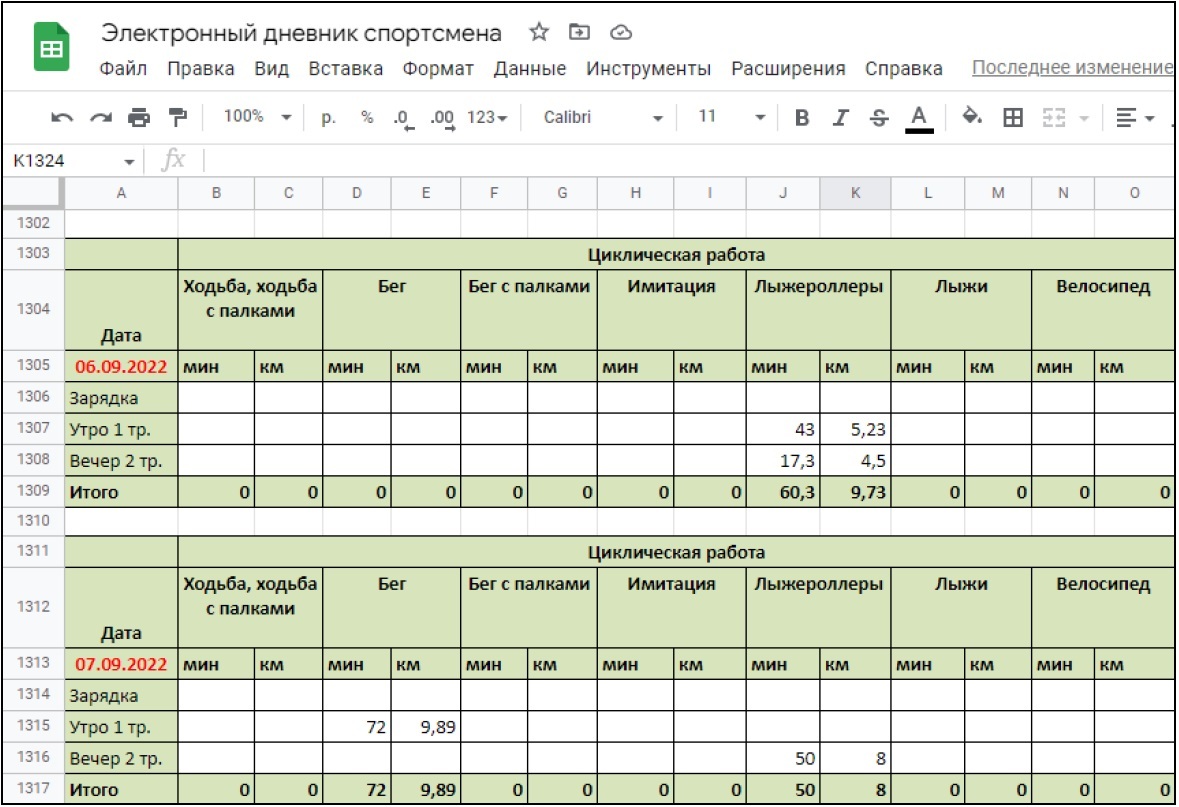Viewport: 1179px width, 807px height.
Task: Select the paint format roller tool
Action: 178,118
